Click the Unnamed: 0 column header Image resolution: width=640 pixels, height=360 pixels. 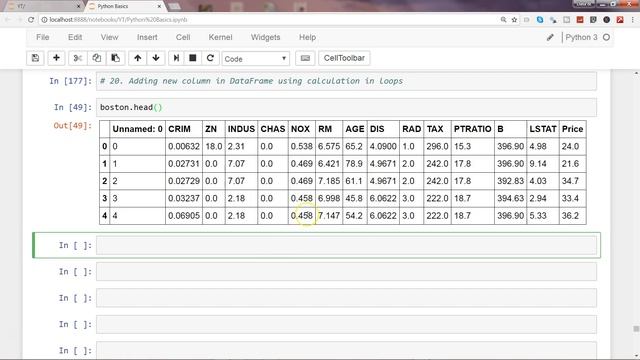(x=138, y=129)
